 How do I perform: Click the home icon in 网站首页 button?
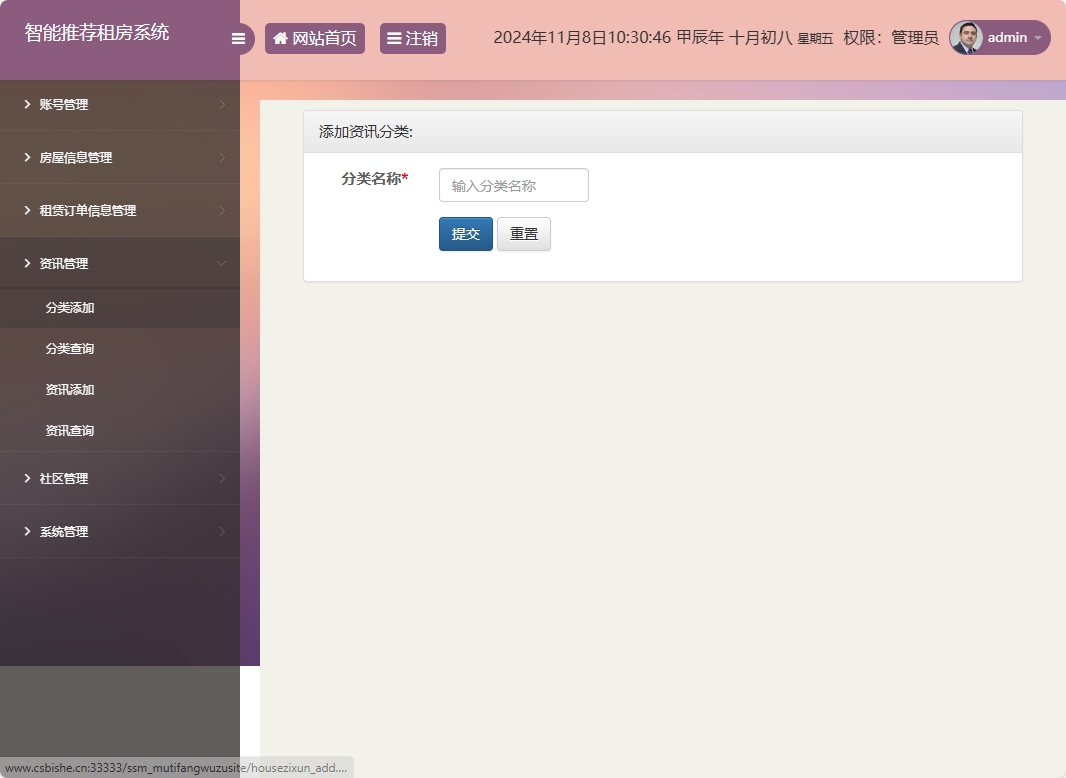[280, 39]
